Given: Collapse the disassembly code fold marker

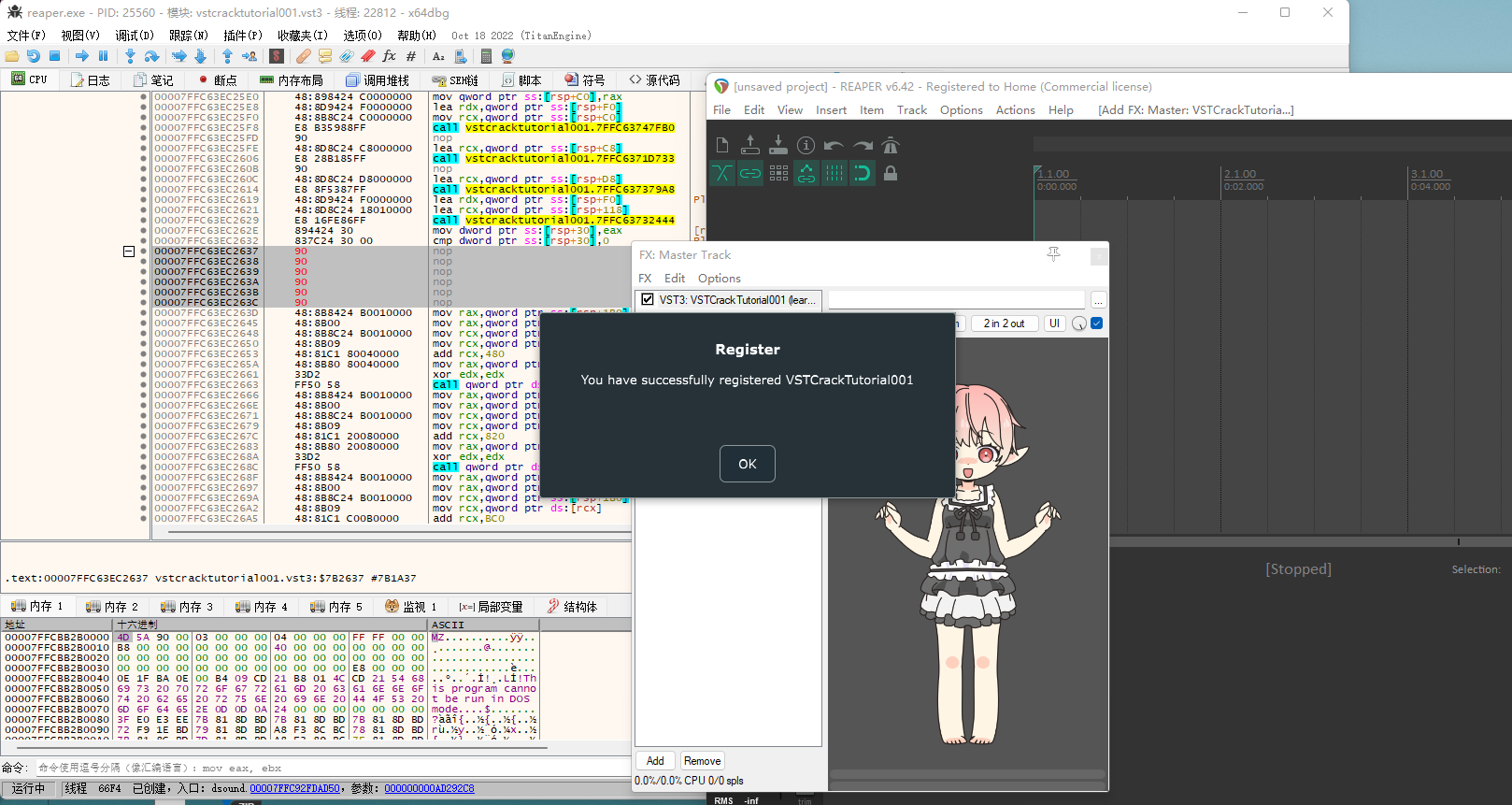Looking at the screenshot, I should tap(129, 252).
